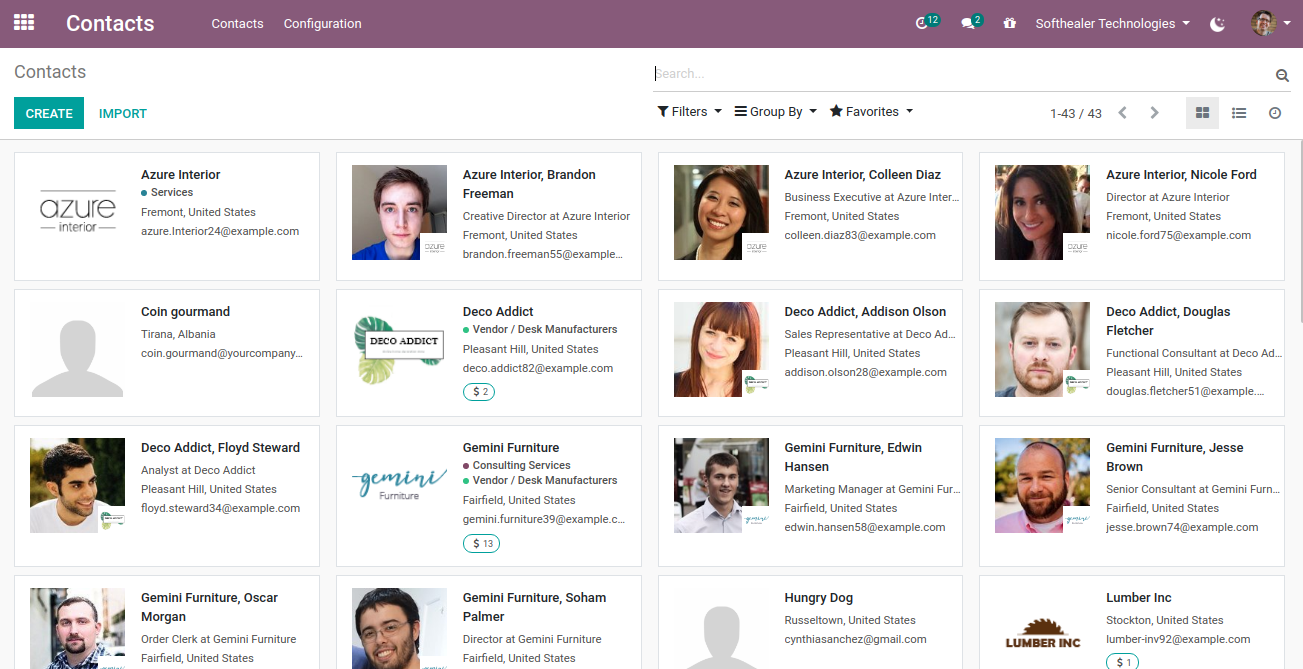Click Brandon Freeman's photo

pyautogui.click(x=399, y=212)
